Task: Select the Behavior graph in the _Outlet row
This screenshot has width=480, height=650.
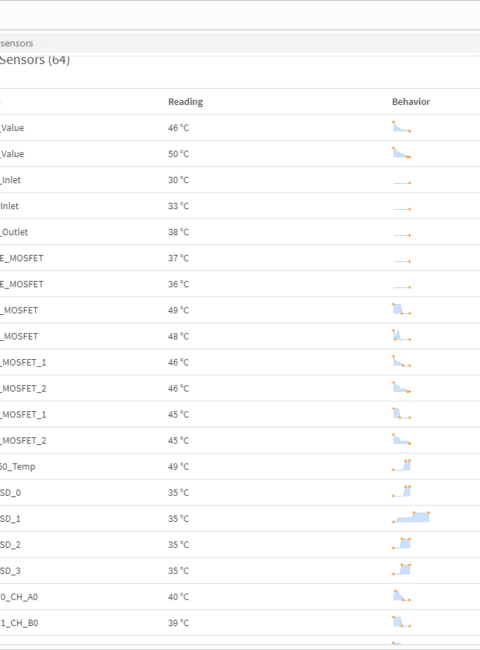Action: 402,235
